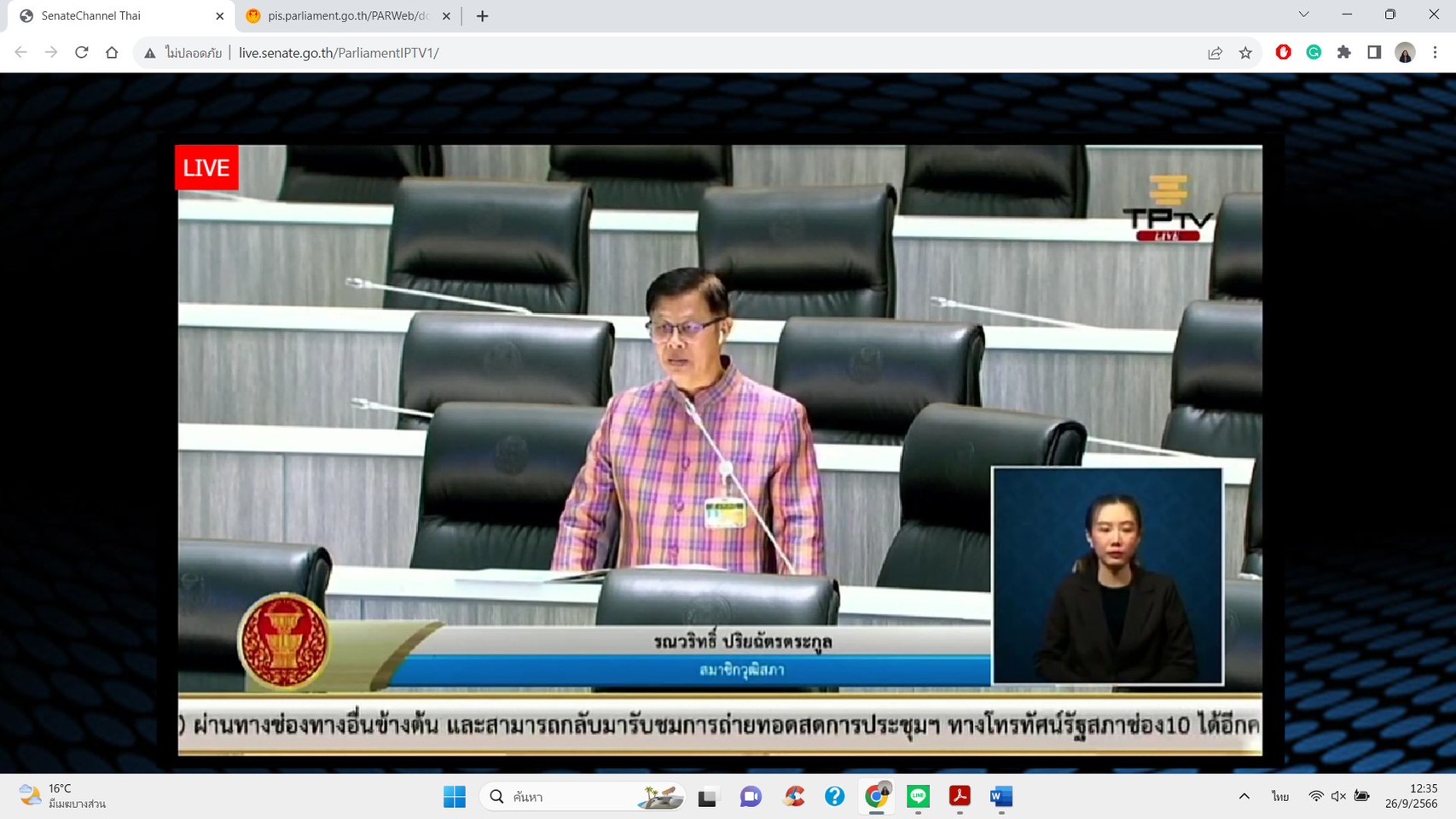Go to the browser home page
Viewport: 1456px width, 819px height.
coord(112,53)
